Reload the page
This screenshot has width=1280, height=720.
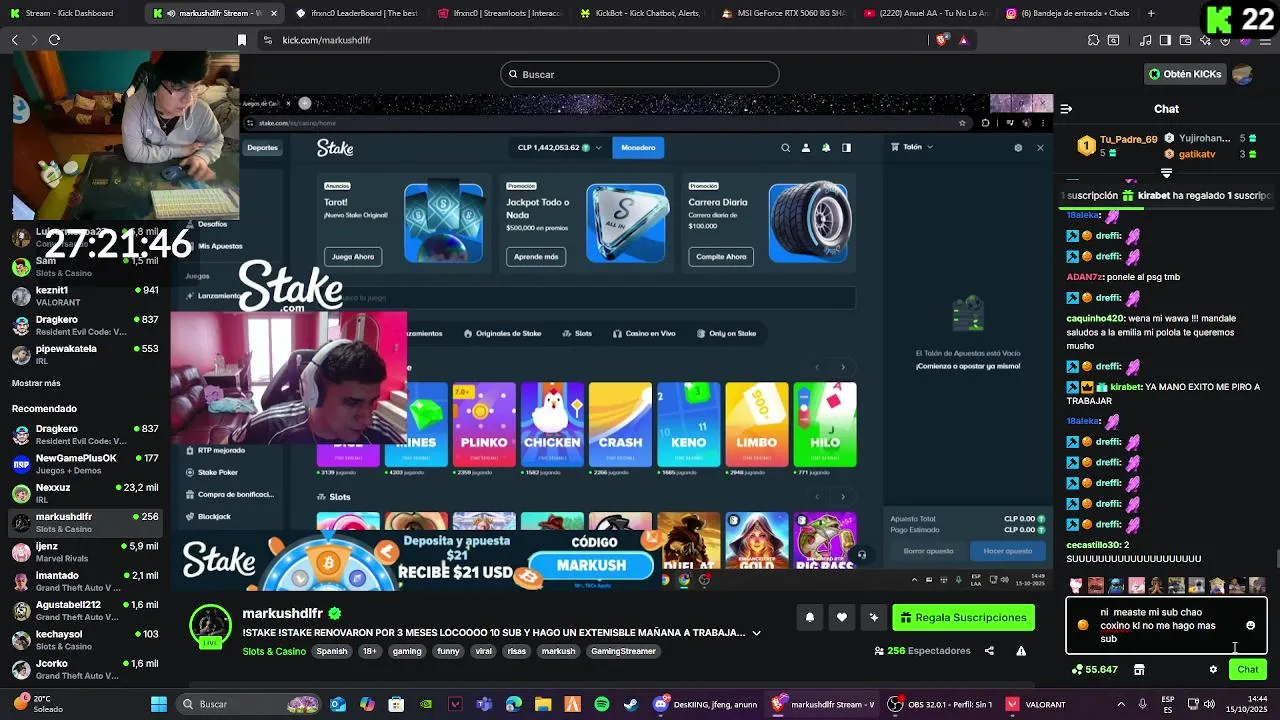tap(54, 40)
